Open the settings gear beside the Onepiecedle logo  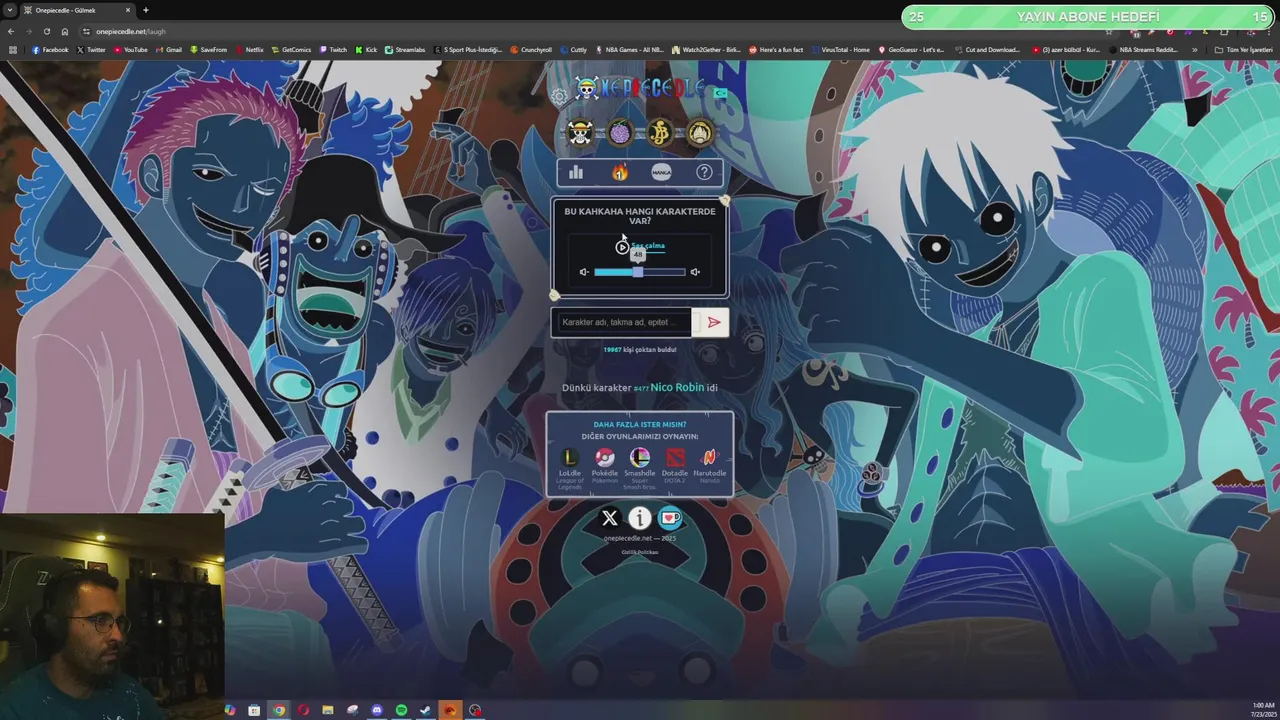pyautogui.click(x=559, y=96)
